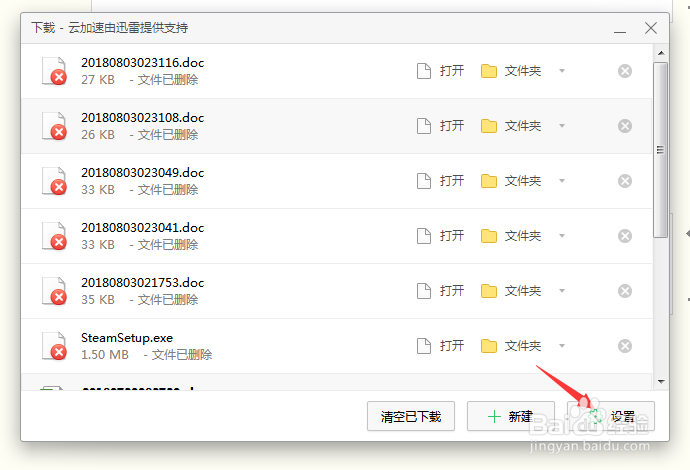Click the deleted-file icon for 20180803023108.doc
This screenshot has height=470, width=690.
[x=54, y=126]
